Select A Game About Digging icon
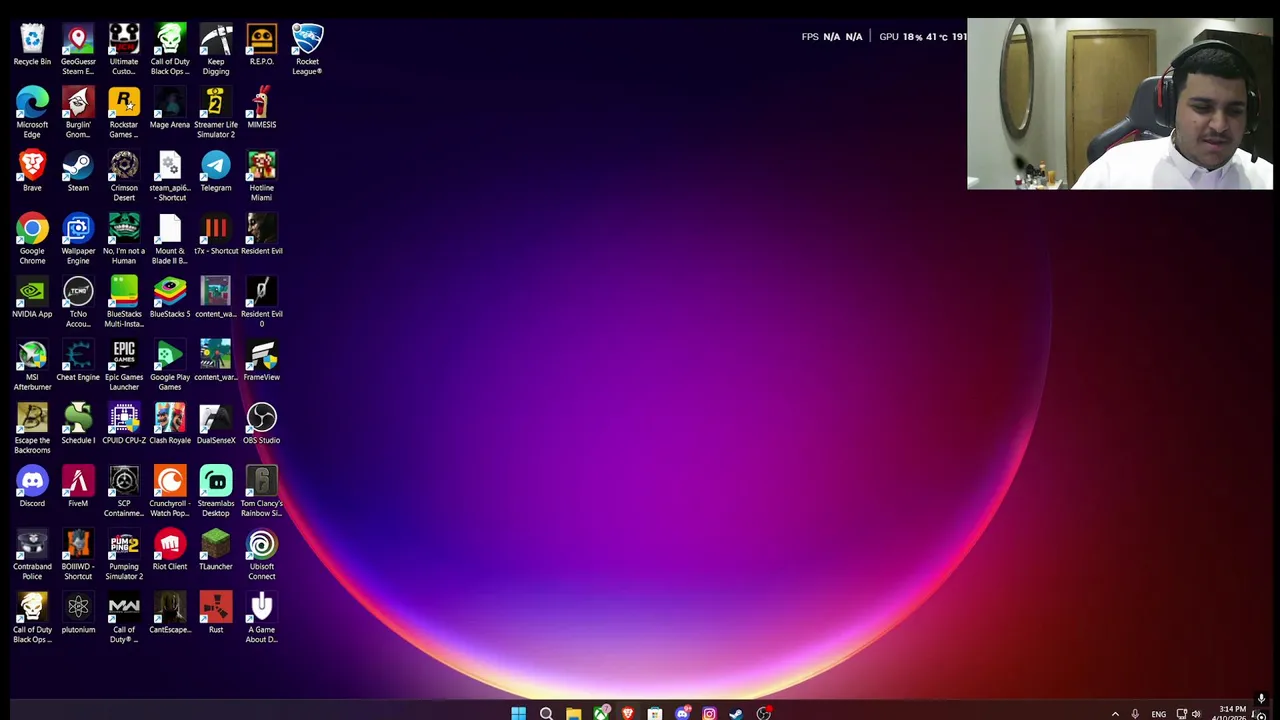Image resolution: width=1280 pixels, height=720 pixels. coord(261,617)
